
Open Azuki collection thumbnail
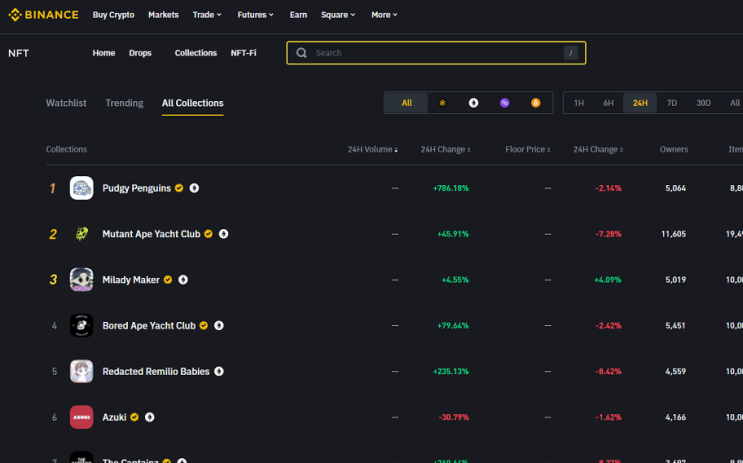coord(82,417)
